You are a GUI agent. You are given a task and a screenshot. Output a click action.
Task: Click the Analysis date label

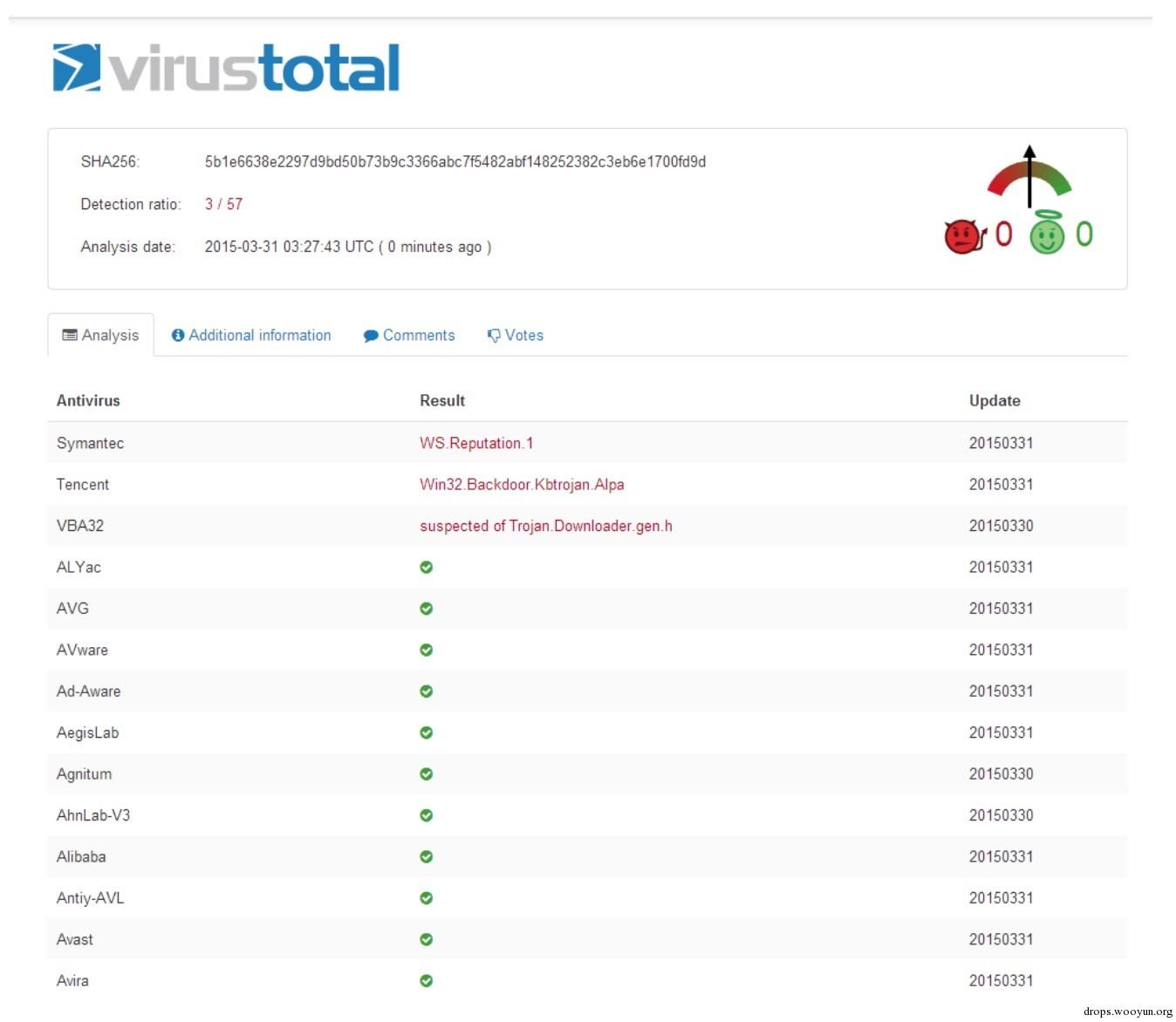click(128, 247)
